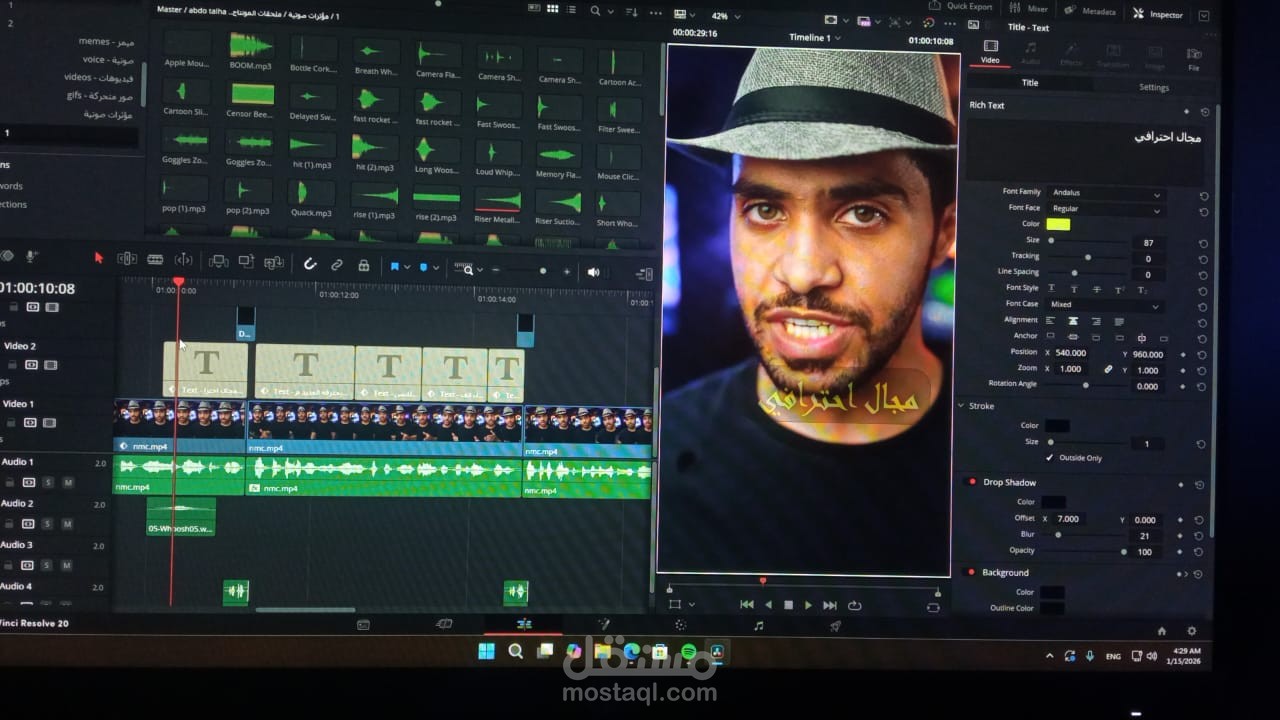Select the Trim Edit Mode tool

click(x=127, y=259)
